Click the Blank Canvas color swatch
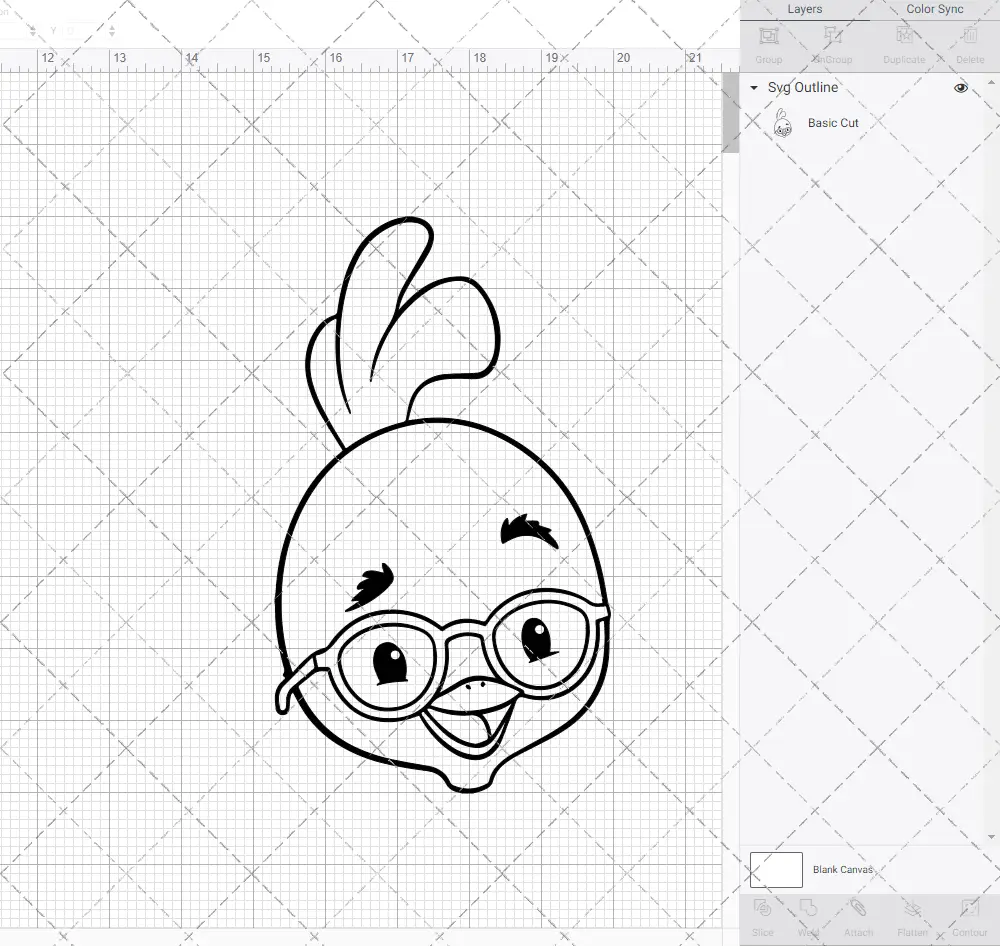Viewport: 1000px width, 946px height. [775, 869]
